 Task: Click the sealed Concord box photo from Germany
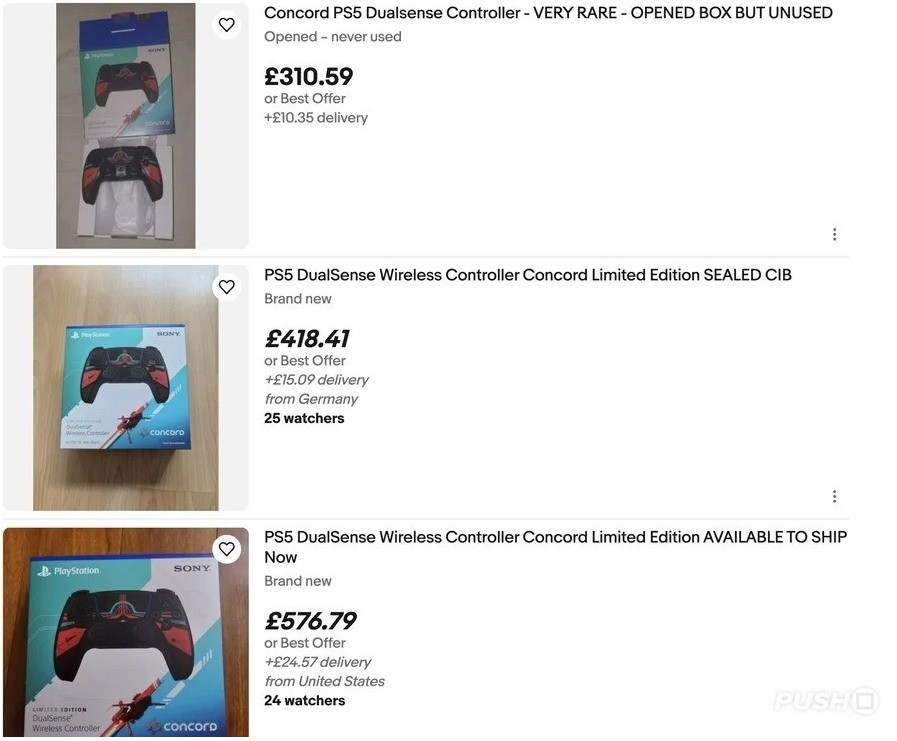coord(126,388)
